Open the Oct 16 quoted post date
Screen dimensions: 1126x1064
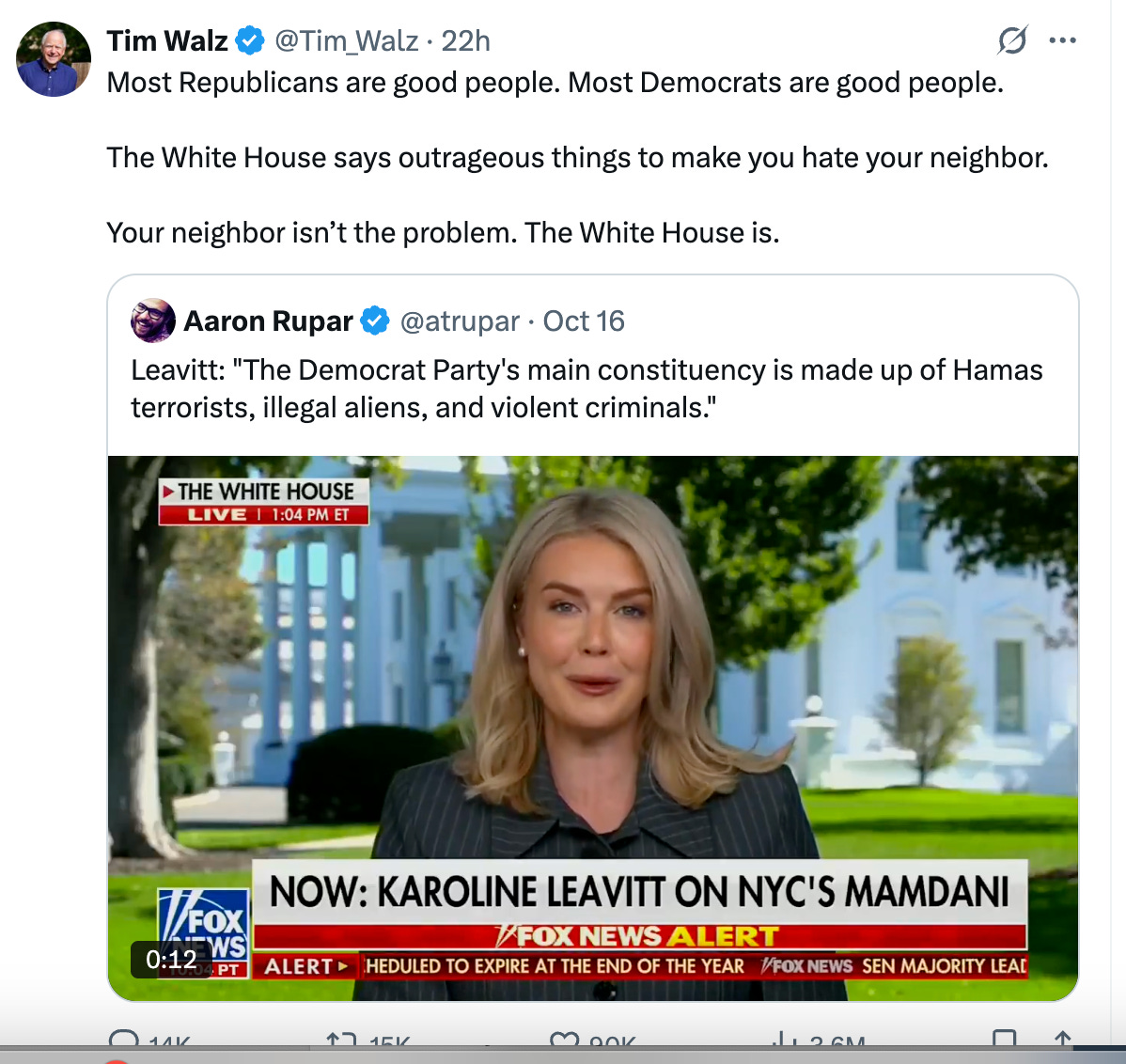click(584, 321)
